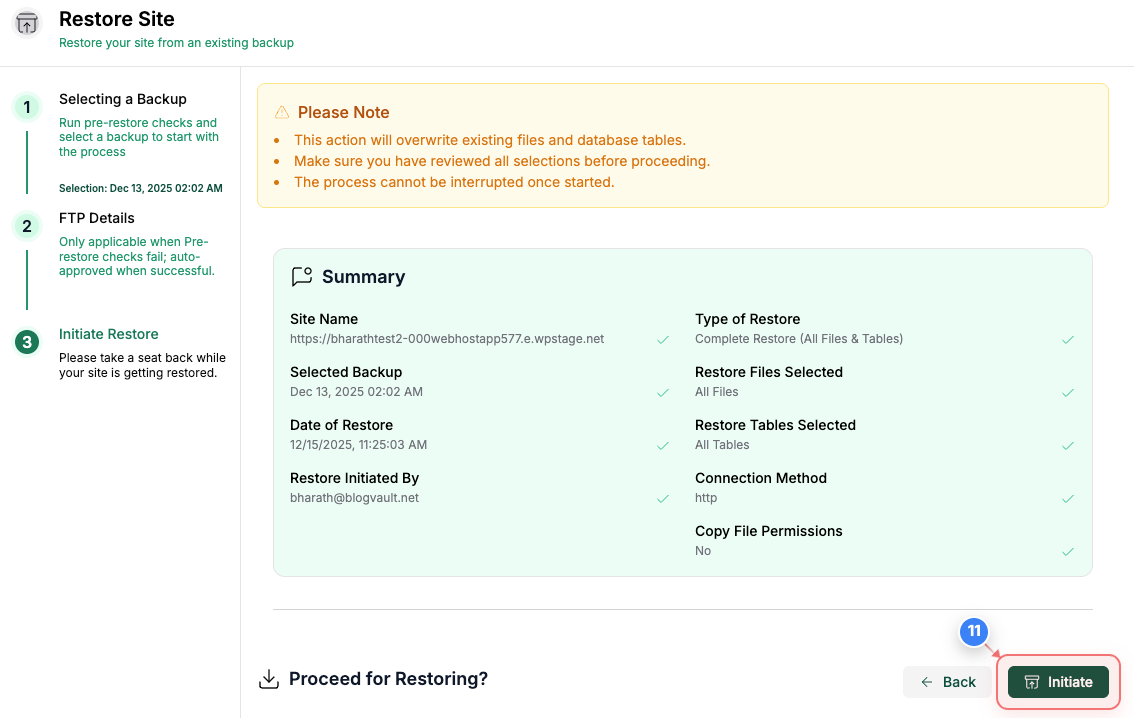
Task: Click the Restore Site header icon
Action: (26, 21)
